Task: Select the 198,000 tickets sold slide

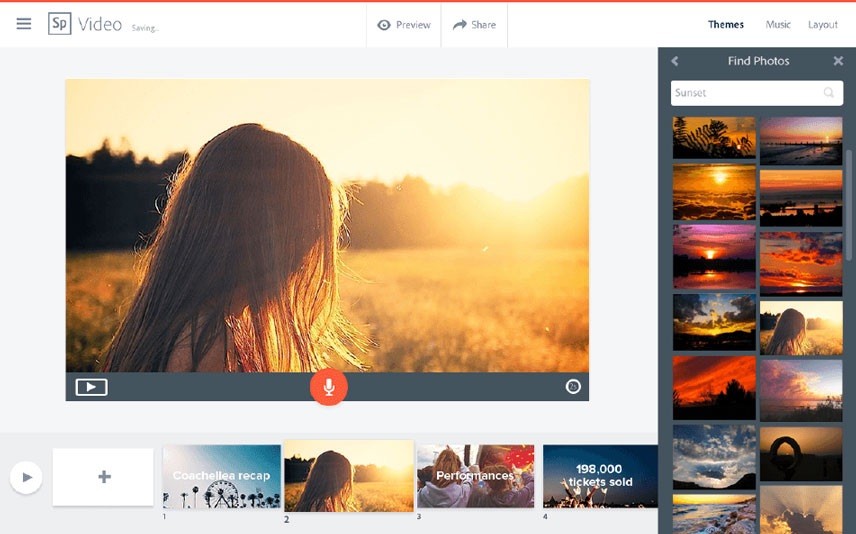Action: (599, 476)
